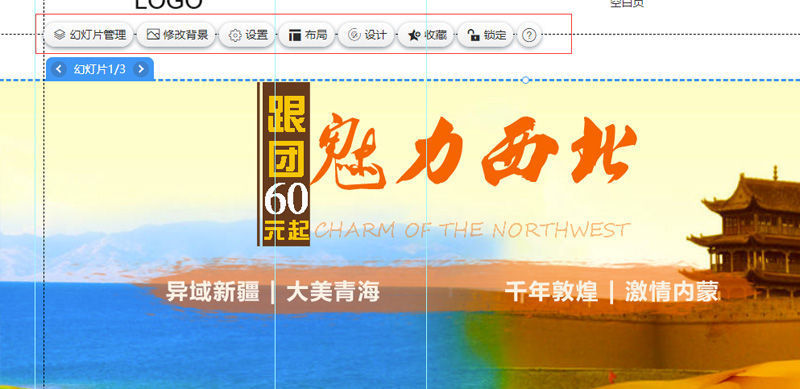Open the question mark help icon
The width and height of the screenshot is (800, 389).
(530, 35)
